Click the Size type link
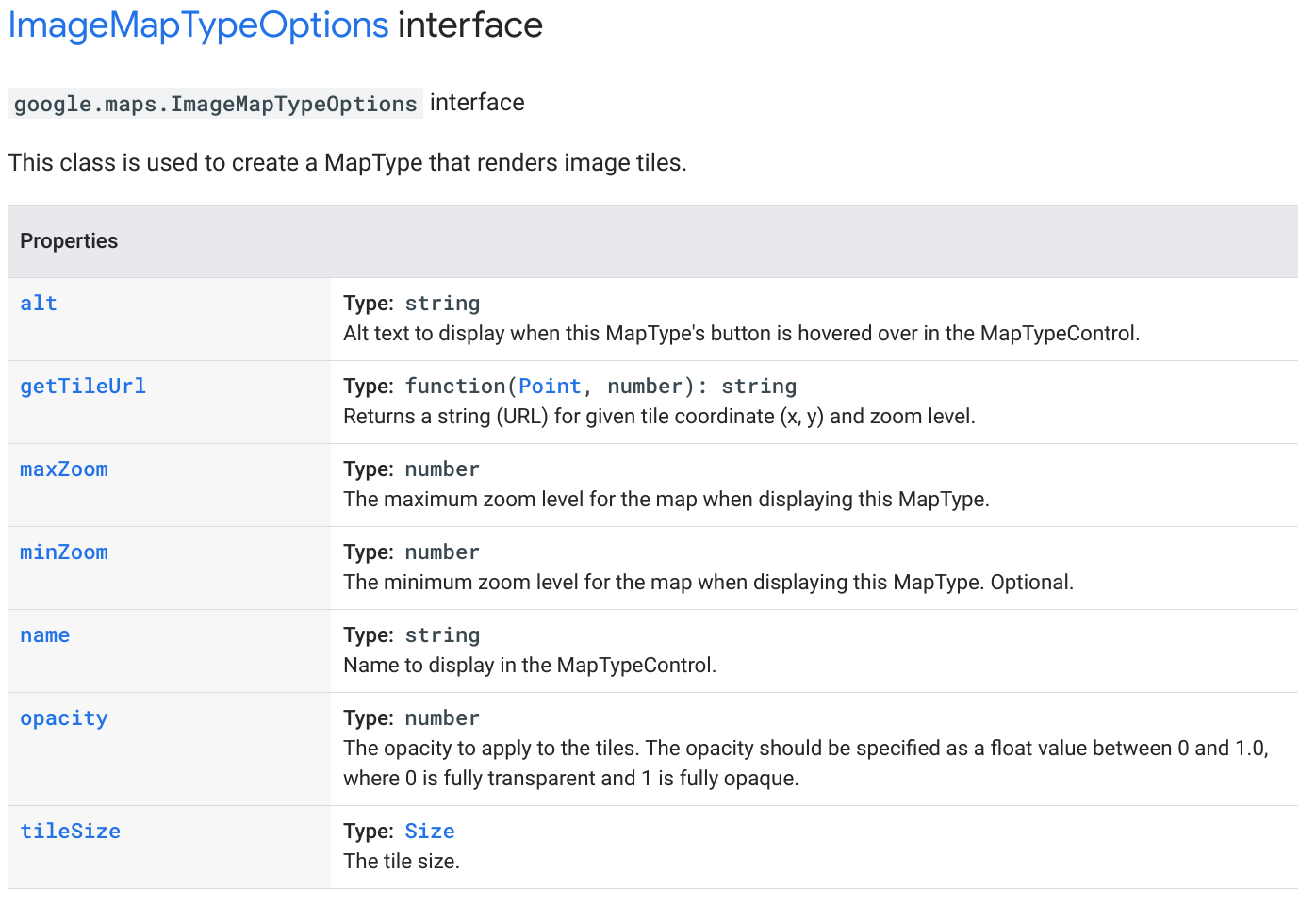 430,831
